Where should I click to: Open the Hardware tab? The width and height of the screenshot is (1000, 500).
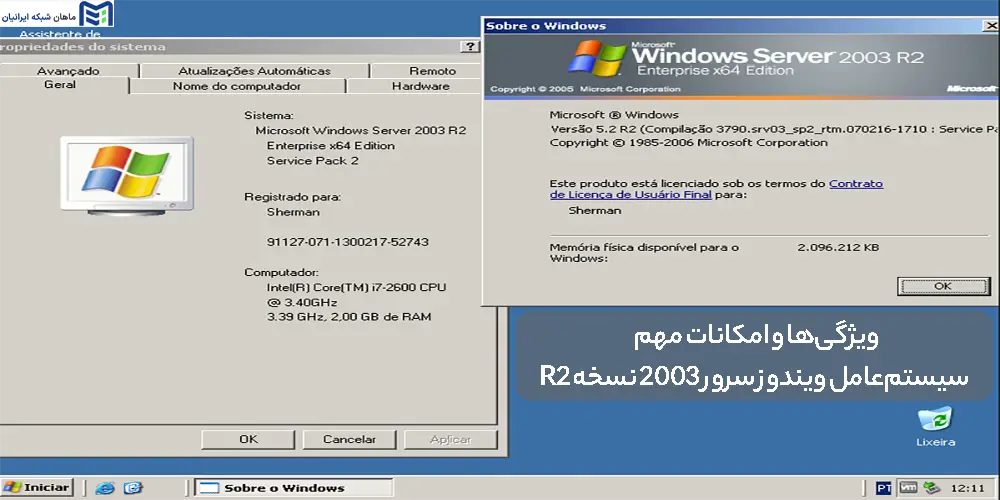click(420, 86)
